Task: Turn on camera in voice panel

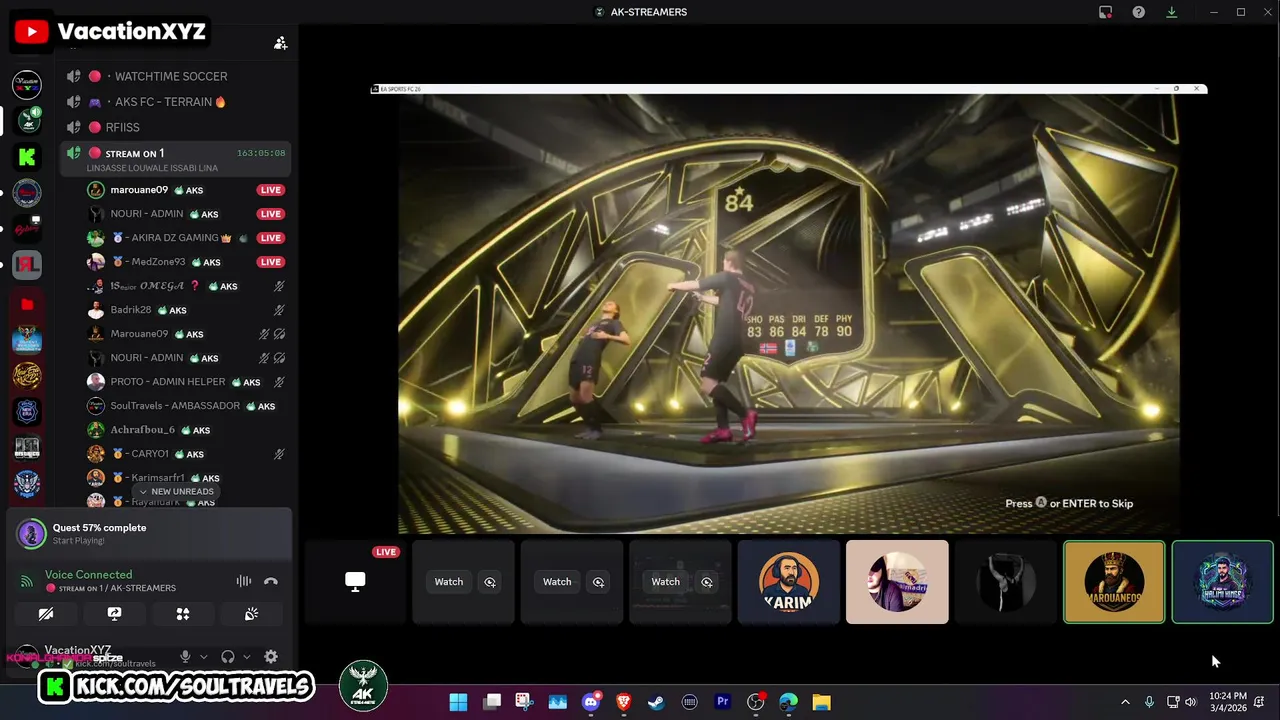Action: 46,614
